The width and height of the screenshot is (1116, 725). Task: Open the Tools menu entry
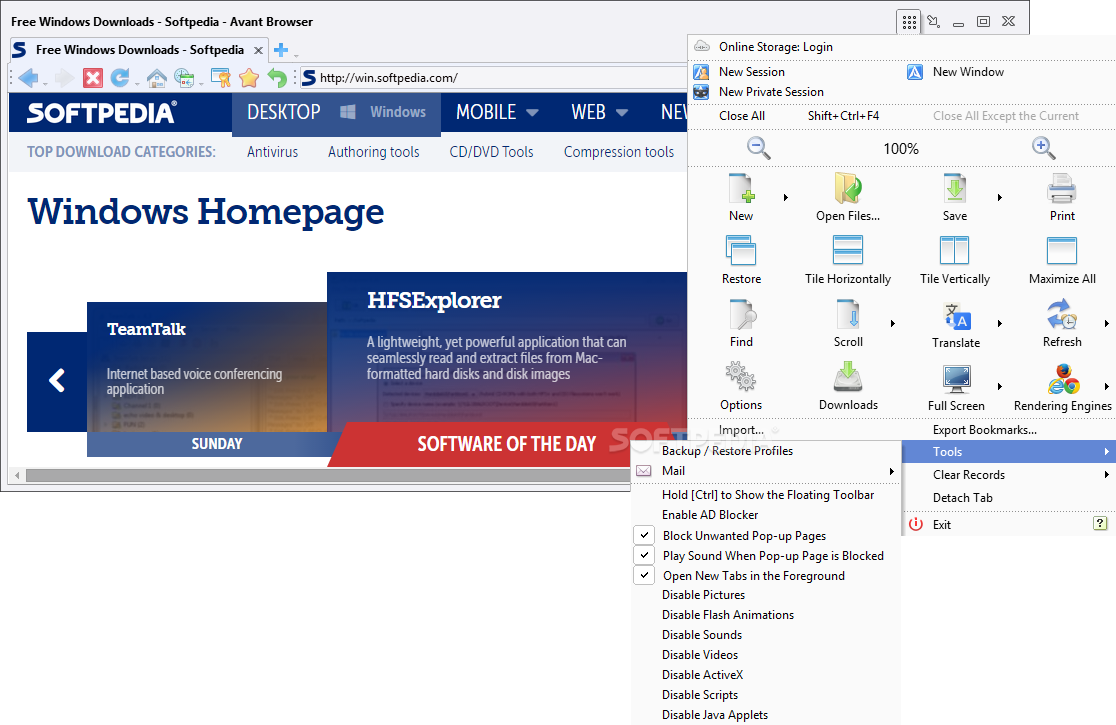click(x=1009, y=451)
